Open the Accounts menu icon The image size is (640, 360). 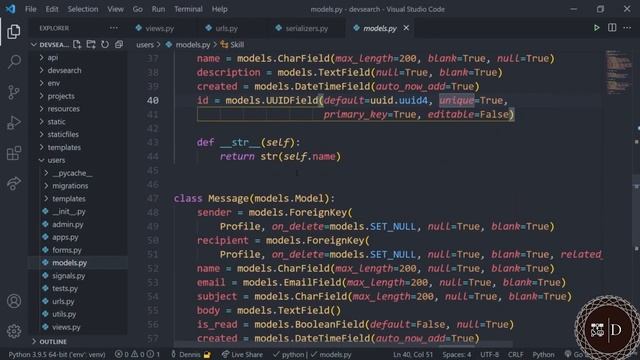coord(14,301)
